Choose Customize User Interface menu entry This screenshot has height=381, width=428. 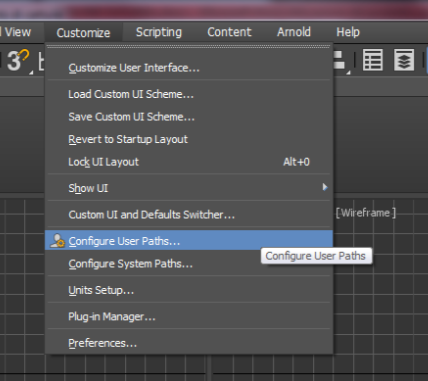[x=189, y=68]
